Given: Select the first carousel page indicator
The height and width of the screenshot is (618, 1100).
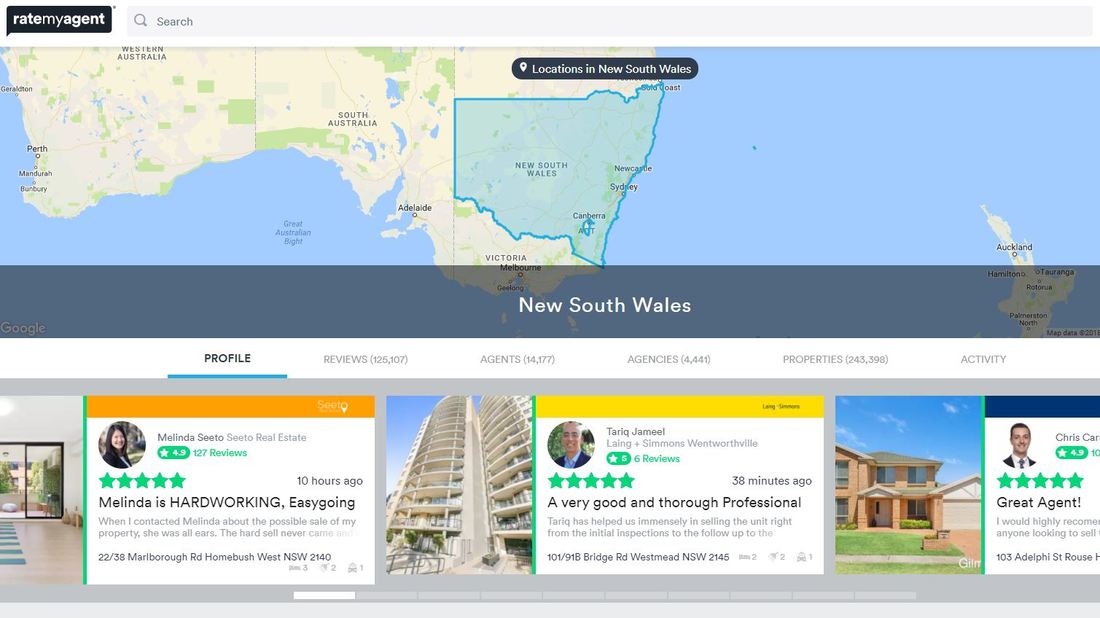Looking at the screenshot, I should (x=324, y=595).
